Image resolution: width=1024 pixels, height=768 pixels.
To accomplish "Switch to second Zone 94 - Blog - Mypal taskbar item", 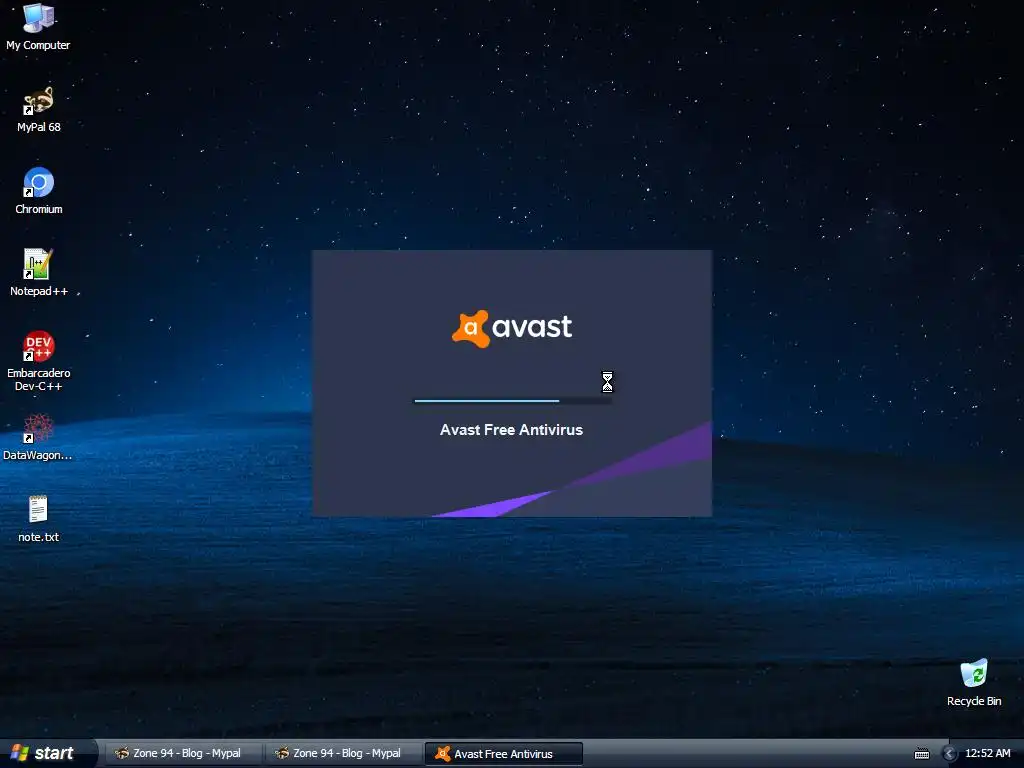I will coord(343,753).
